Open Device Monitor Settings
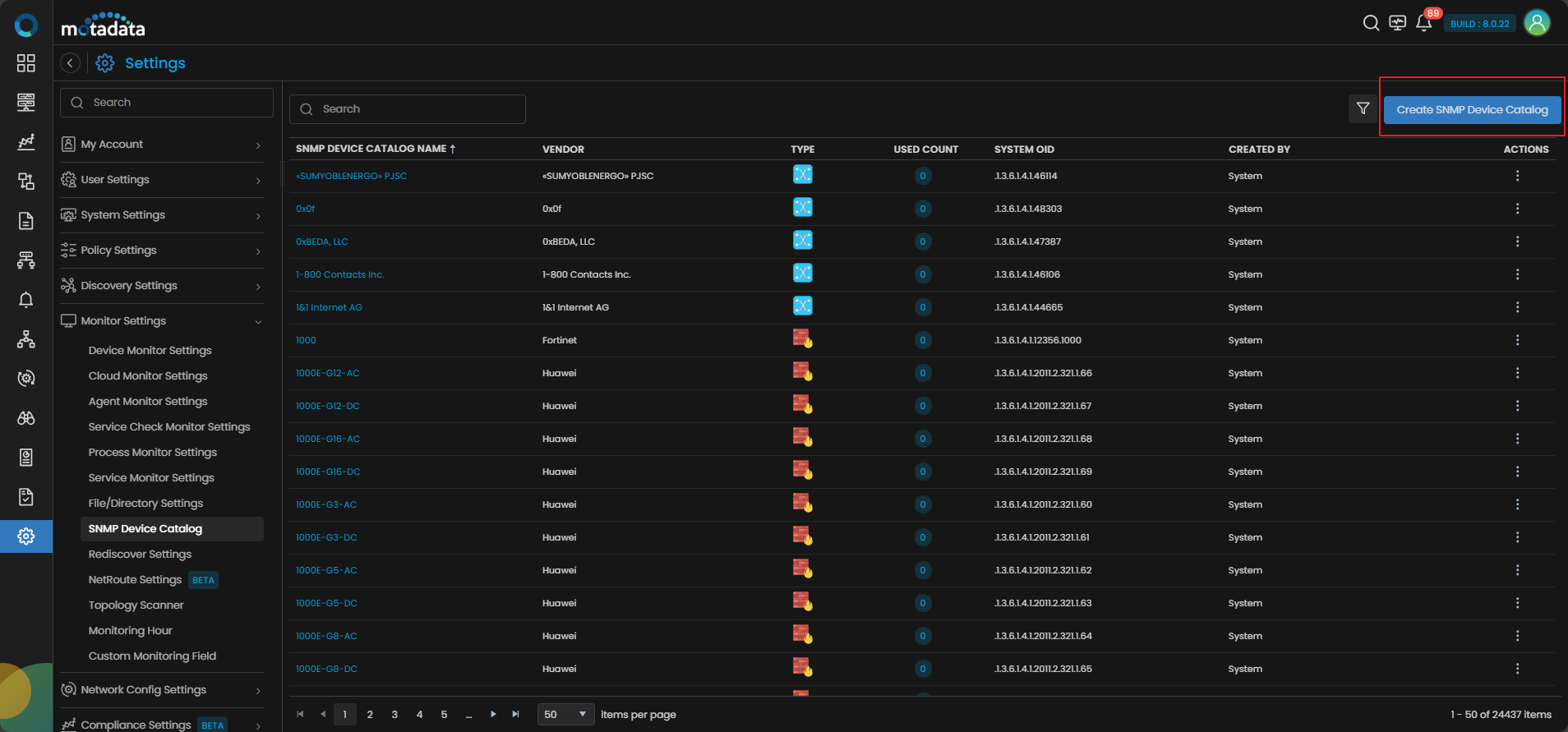 point(150,351)
